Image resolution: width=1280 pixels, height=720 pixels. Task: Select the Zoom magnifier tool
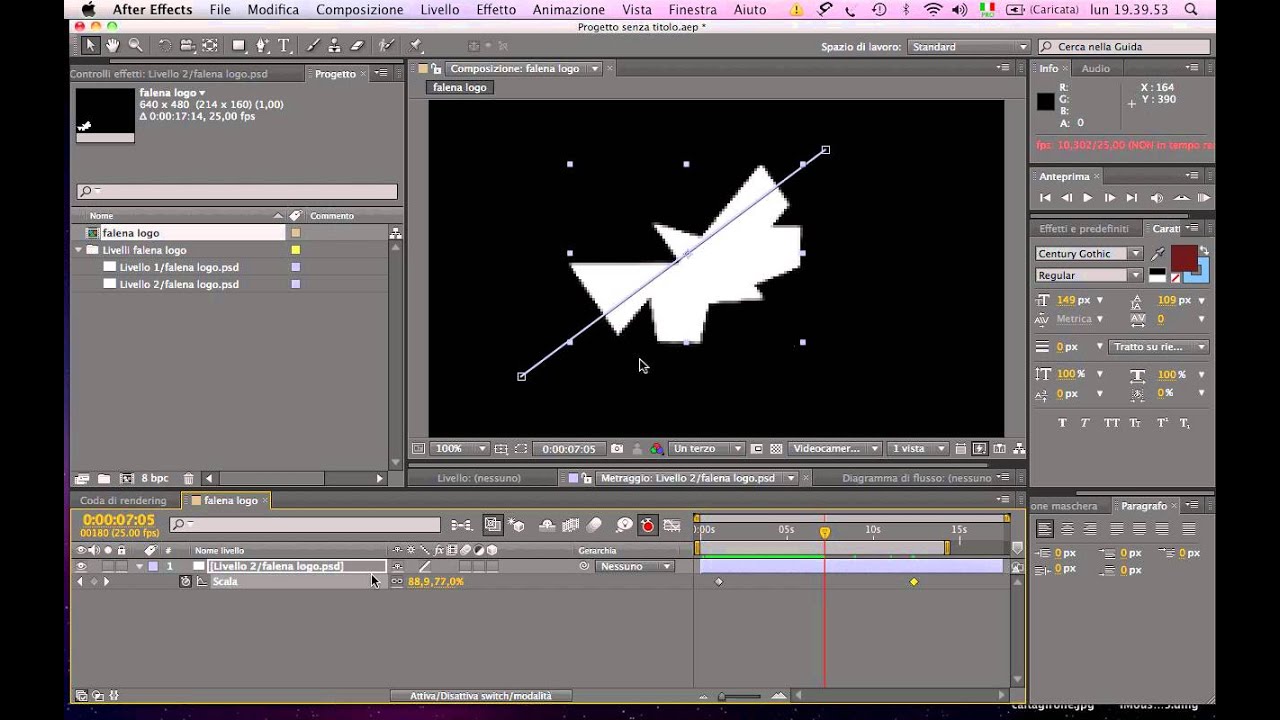(x=135, y=46)
